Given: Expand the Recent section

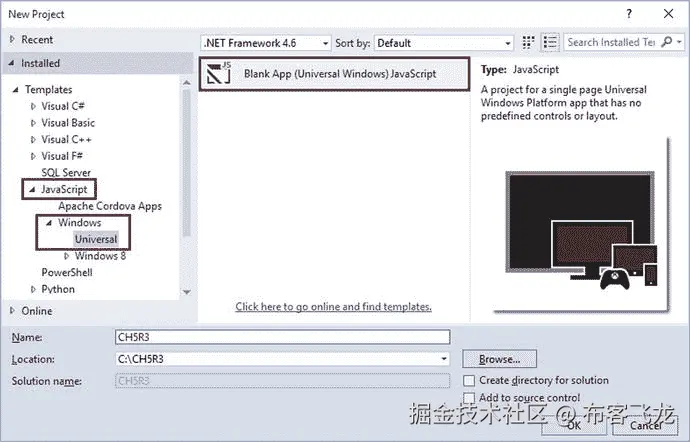Looking at the screenshot, I should 12,39.
